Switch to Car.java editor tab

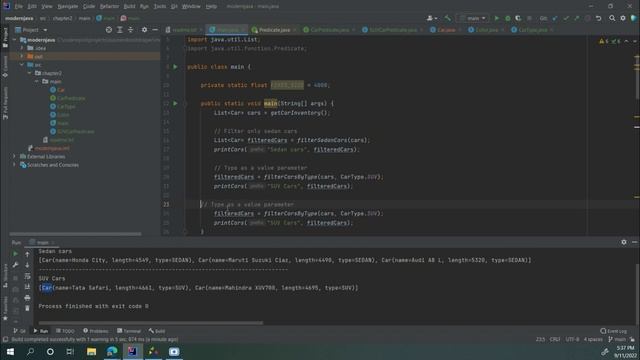(x=446, y=30)
